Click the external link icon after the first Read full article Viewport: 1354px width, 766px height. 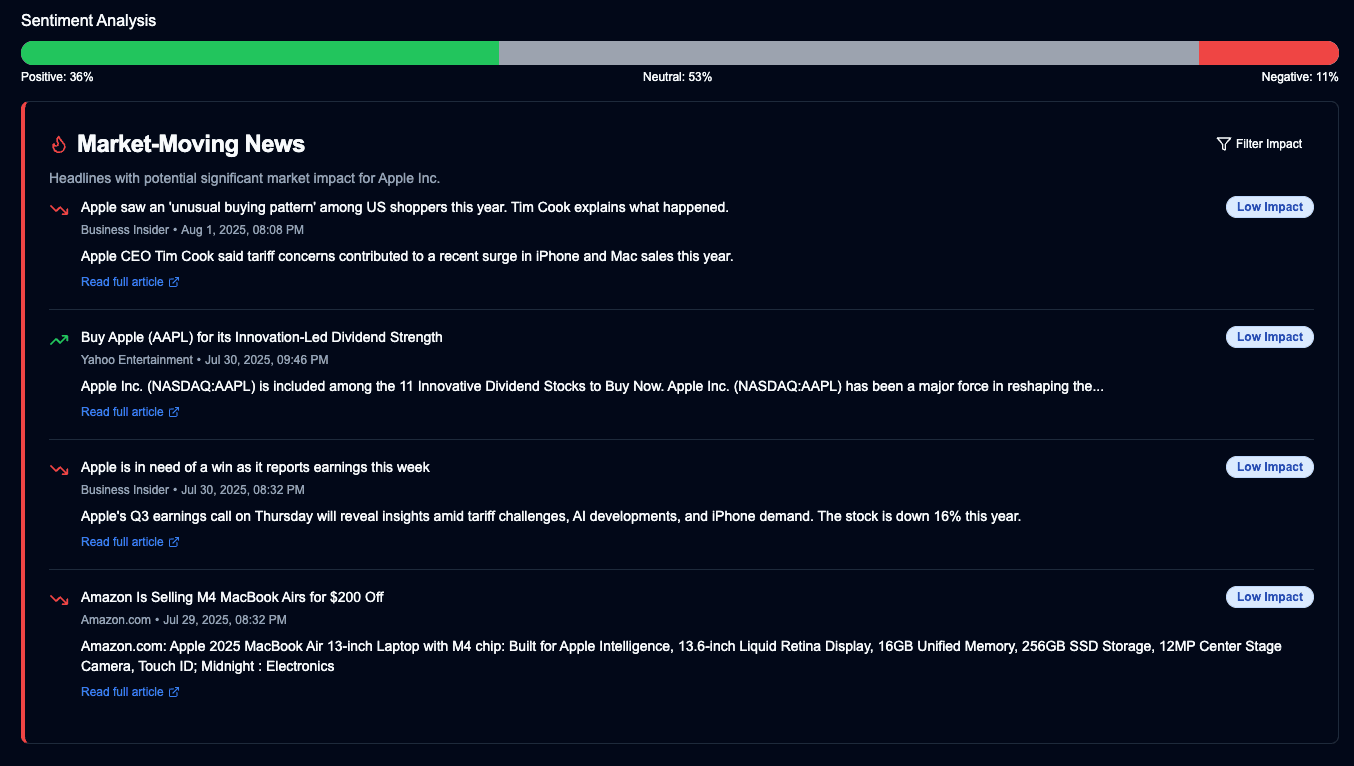173,282
